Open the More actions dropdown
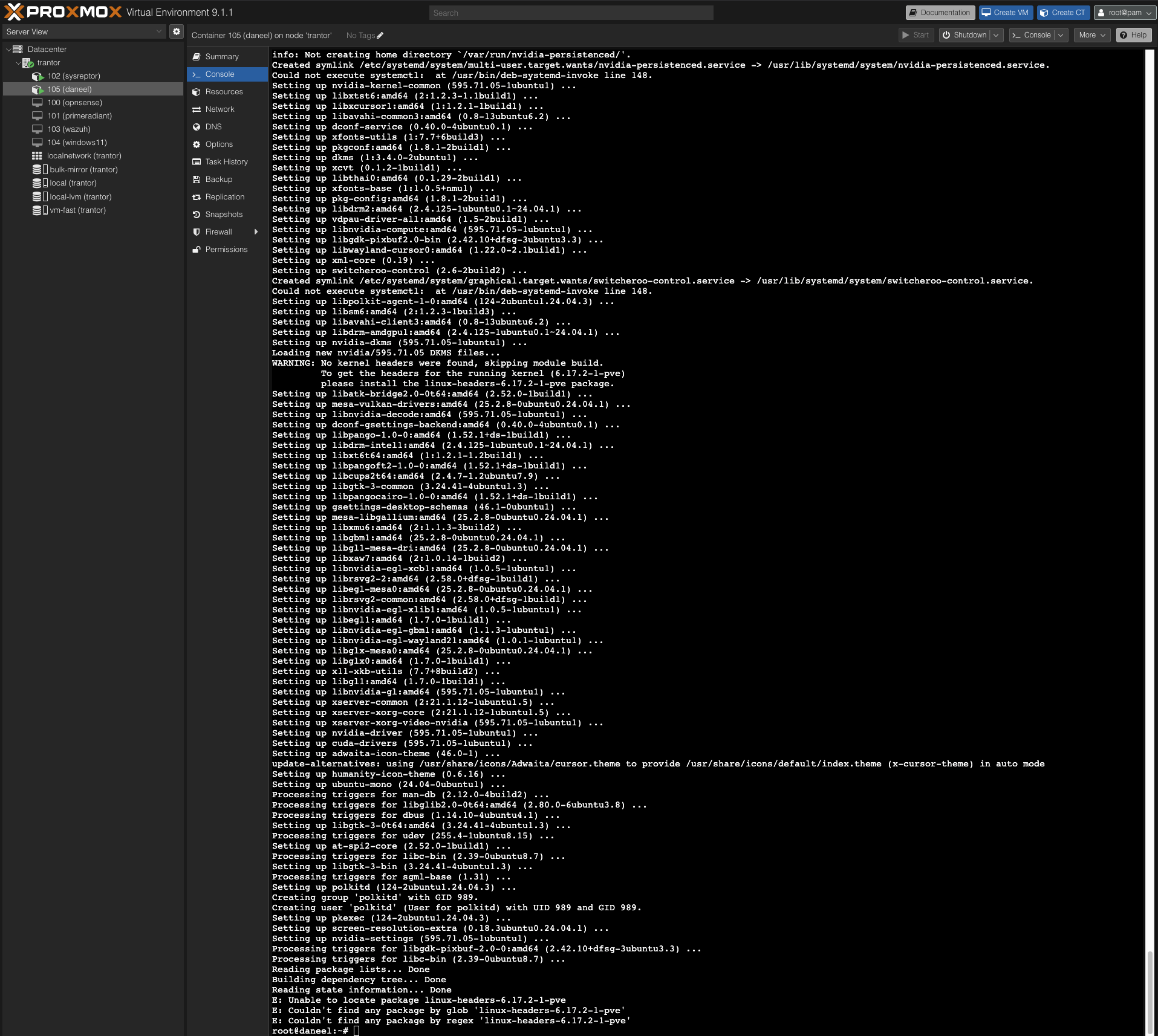The width and height of the screenshot is (1158, 1036). tap(1092, 35)
